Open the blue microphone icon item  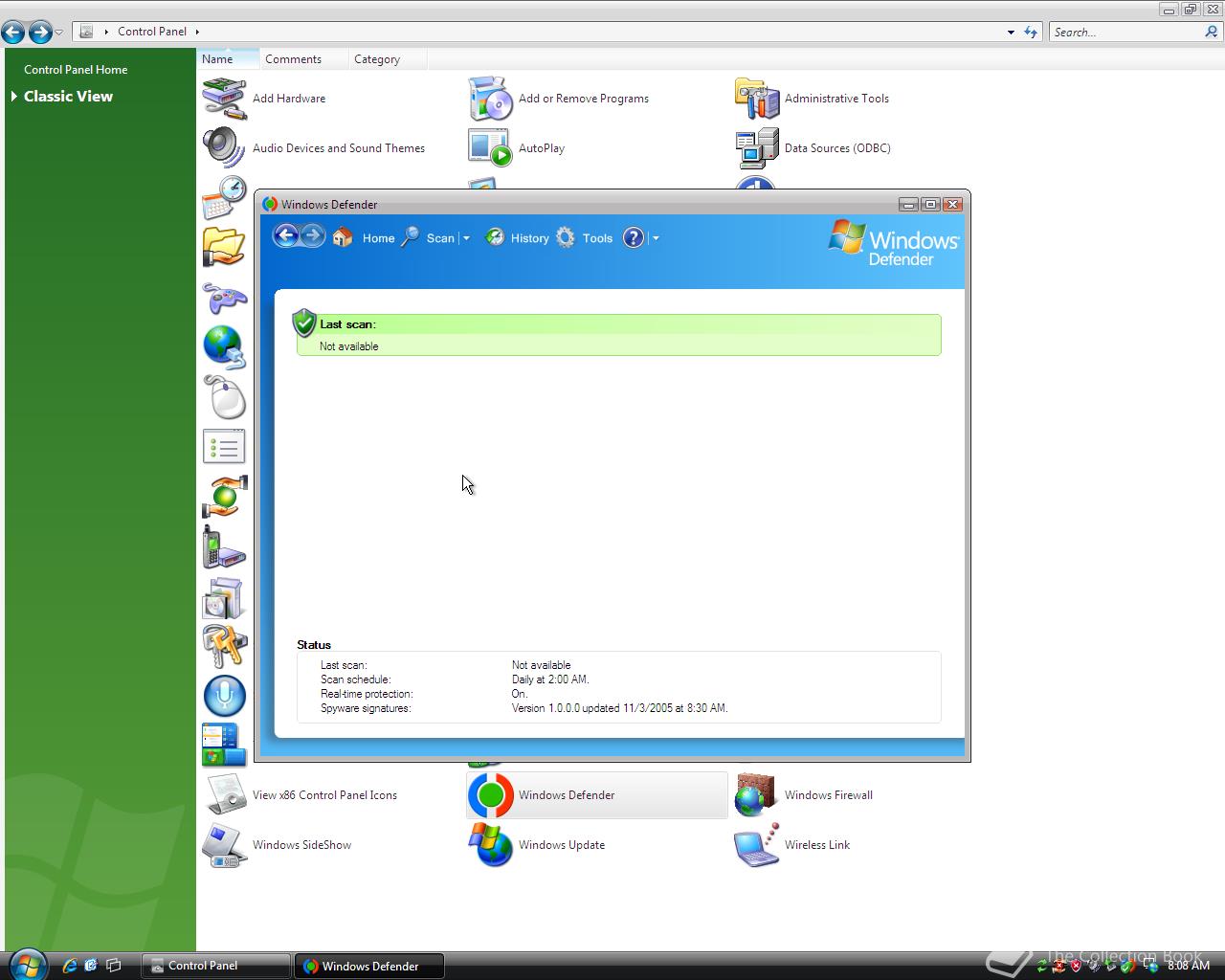coord(225,696)
